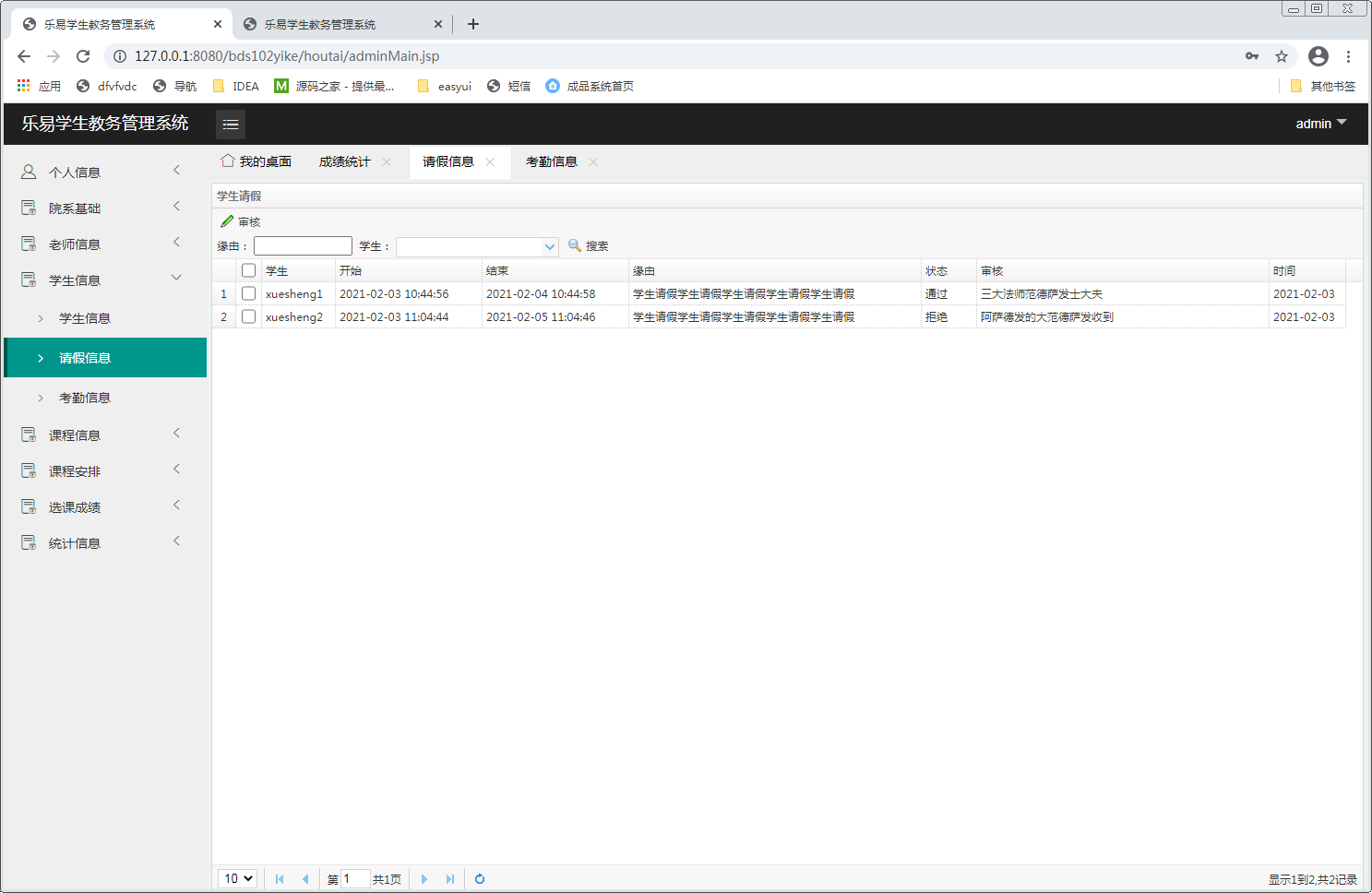Open a new browser tab
Screen dimensions: 1372x893
[473, 24]
